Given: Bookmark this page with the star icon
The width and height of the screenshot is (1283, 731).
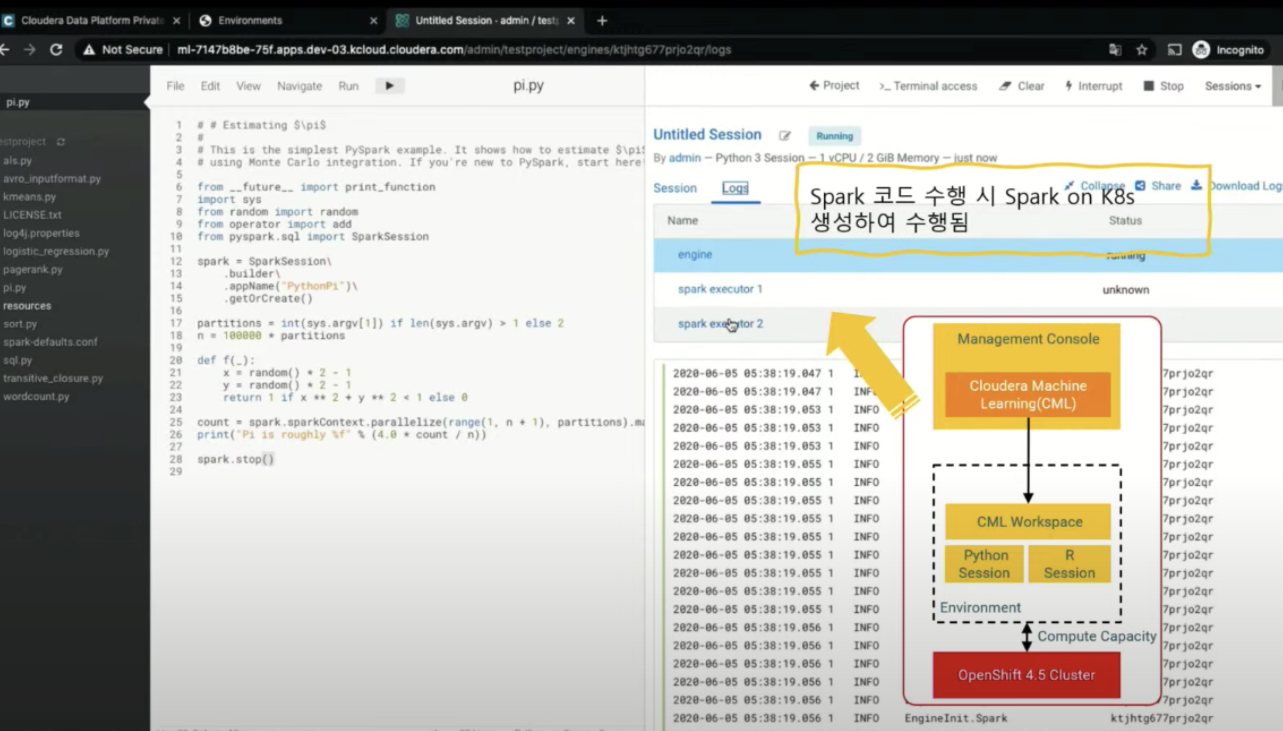Looking at the screenshot, I should click(1142, 50).
